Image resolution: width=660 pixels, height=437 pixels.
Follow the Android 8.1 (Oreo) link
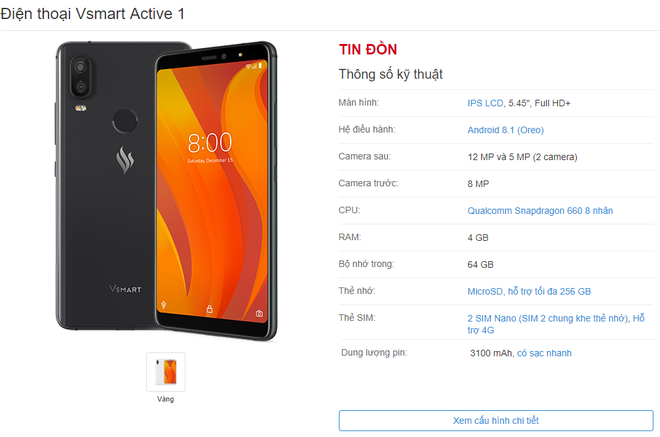(x=506, y=130)
